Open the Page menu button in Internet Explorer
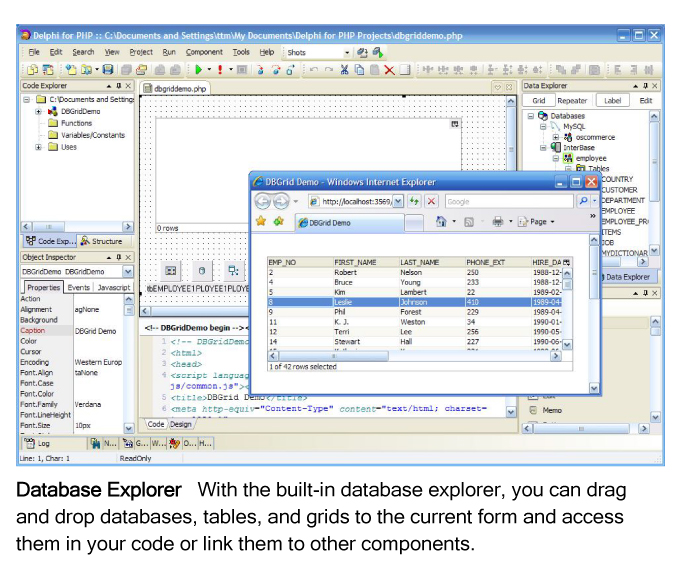The height and width of the screenshot is (568, 683). pos(537,222)
